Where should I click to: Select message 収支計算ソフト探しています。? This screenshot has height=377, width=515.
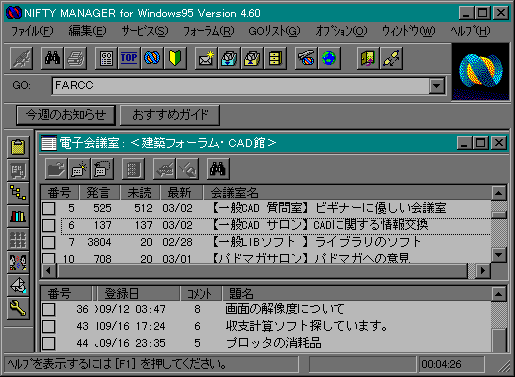pyautogui.click(x=266, y=327)
